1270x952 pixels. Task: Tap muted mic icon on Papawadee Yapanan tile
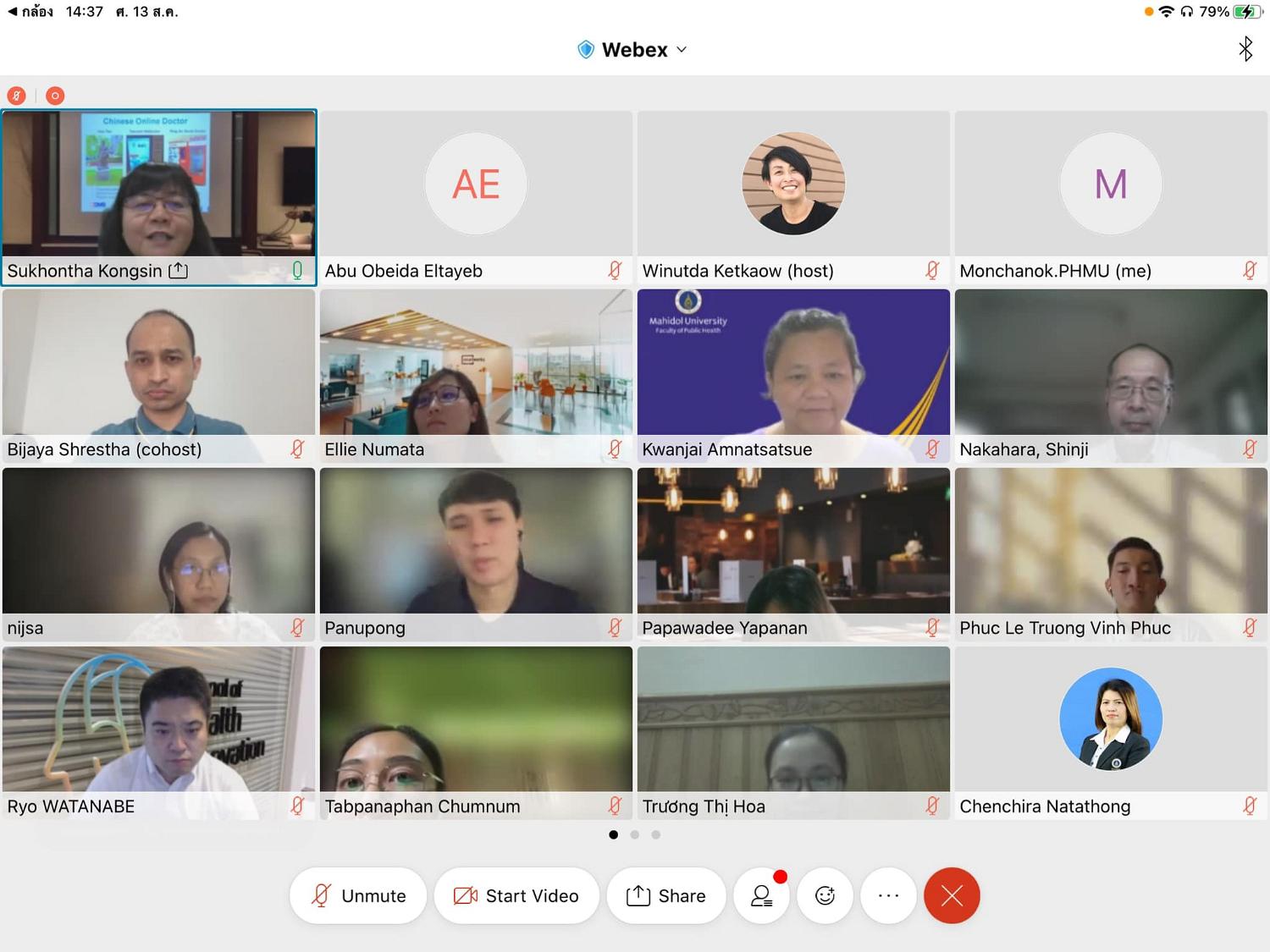tap(932, 627)
